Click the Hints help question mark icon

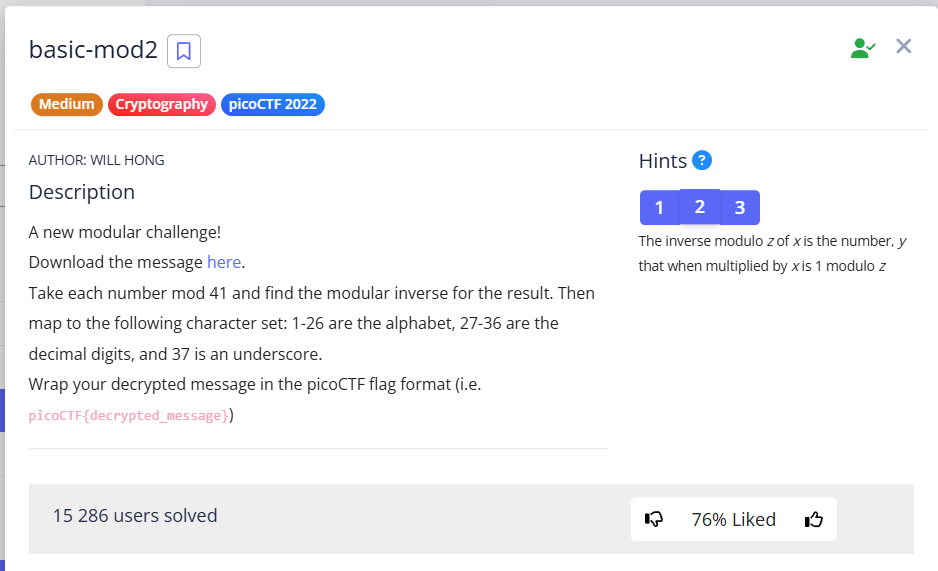coord(702,160)
